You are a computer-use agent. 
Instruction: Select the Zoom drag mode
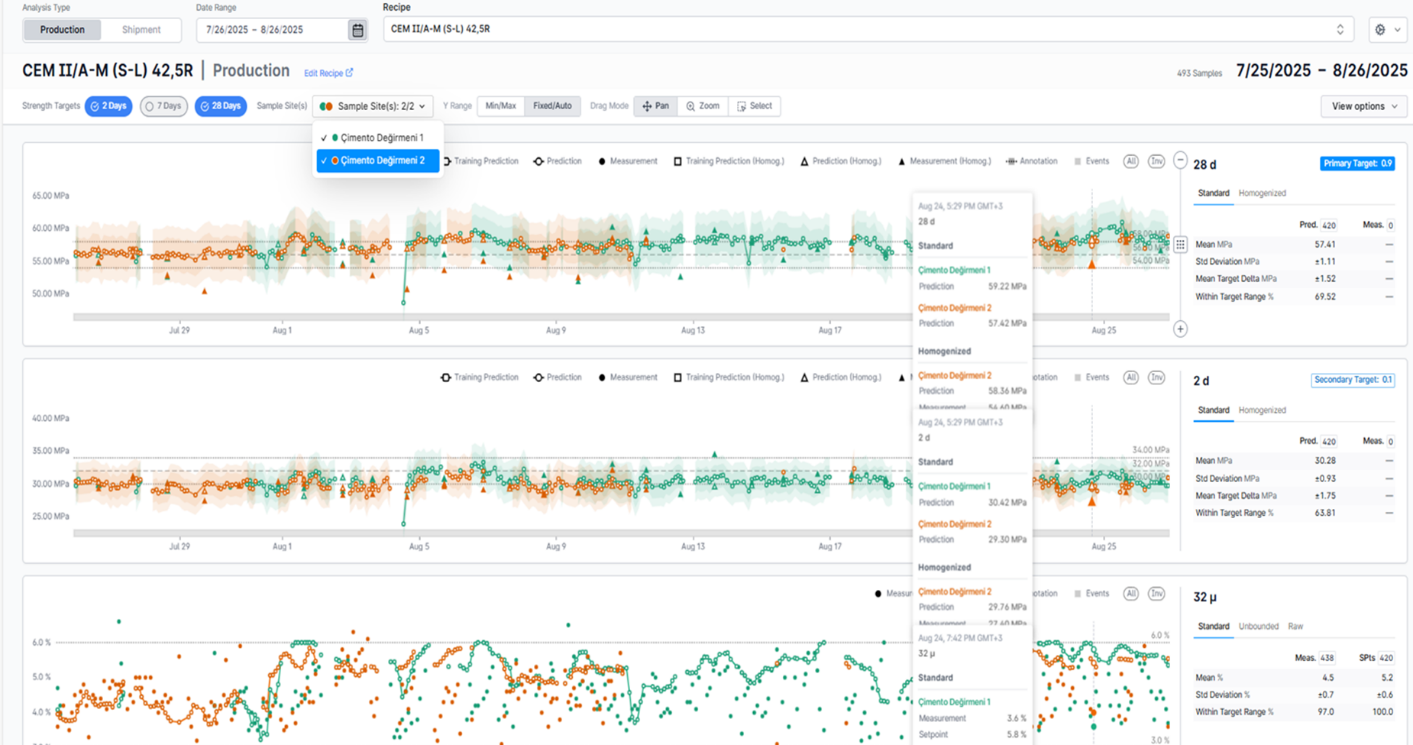703,106
